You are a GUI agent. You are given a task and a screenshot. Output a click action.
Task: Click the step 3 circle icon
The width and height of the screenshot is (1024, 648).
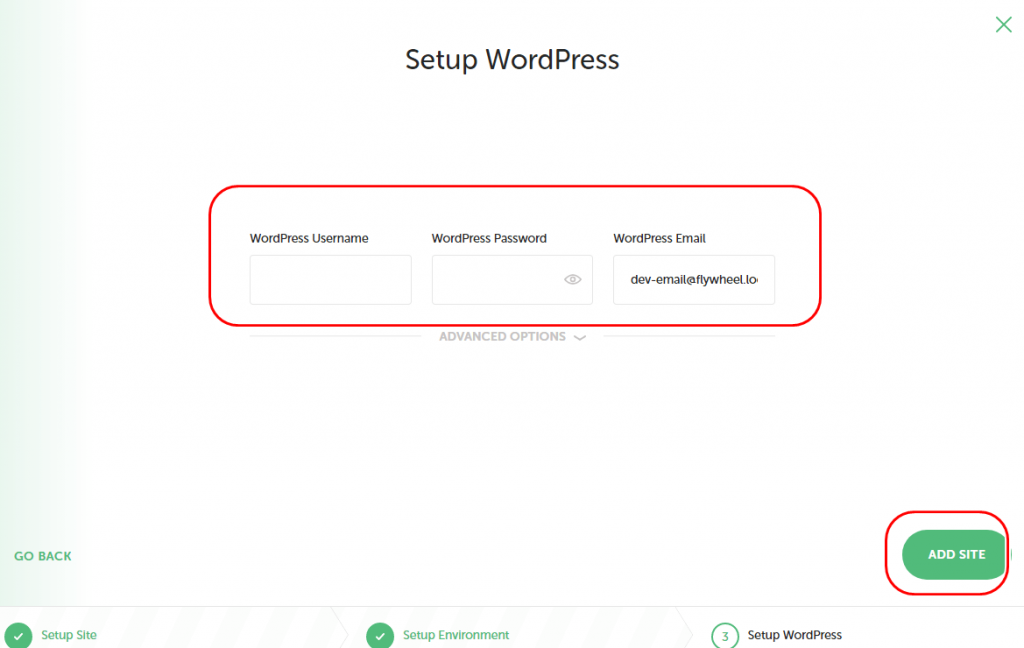coord(725,636)
